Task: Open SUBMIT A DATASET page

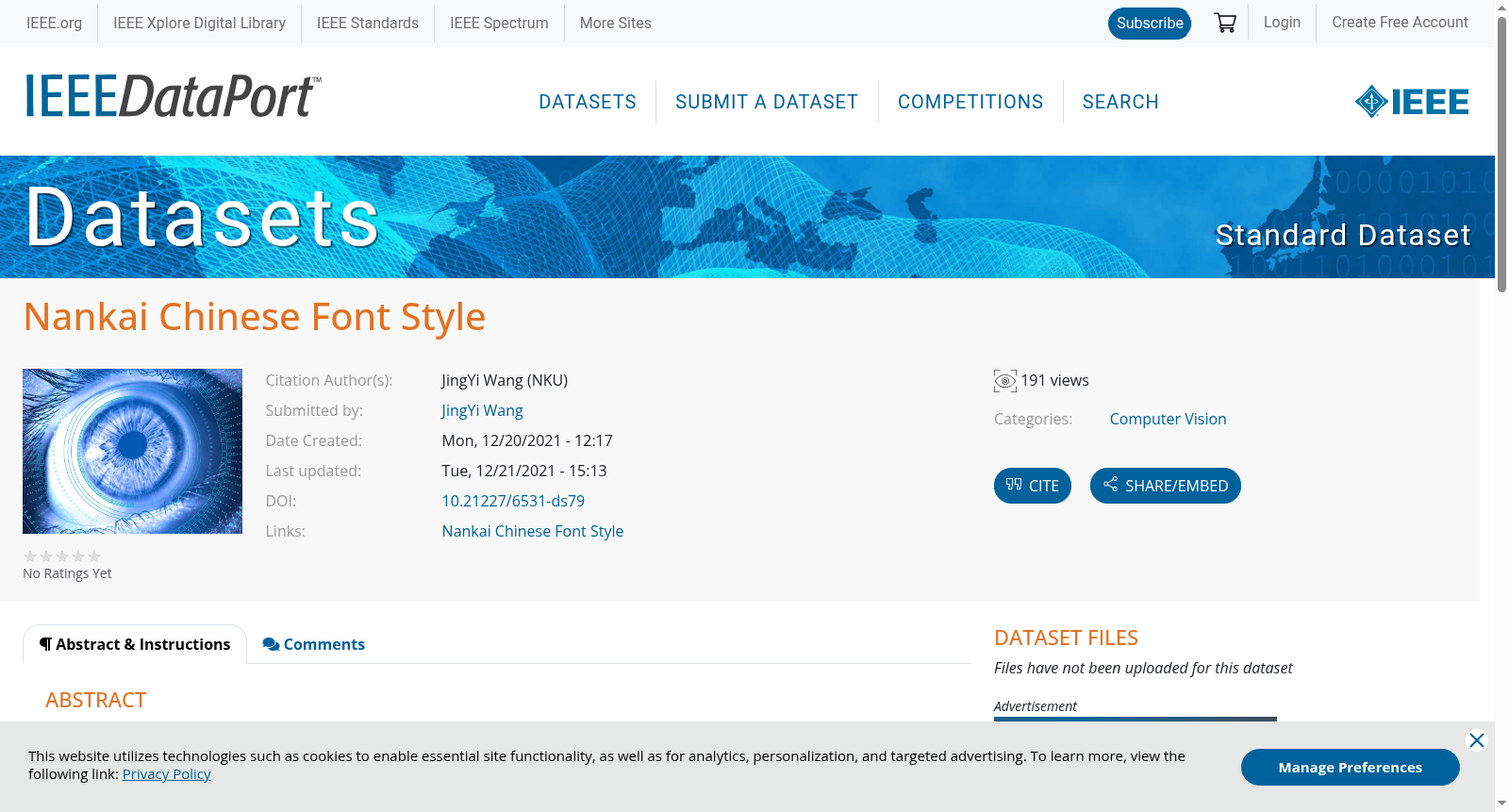Action: point(767,102)
